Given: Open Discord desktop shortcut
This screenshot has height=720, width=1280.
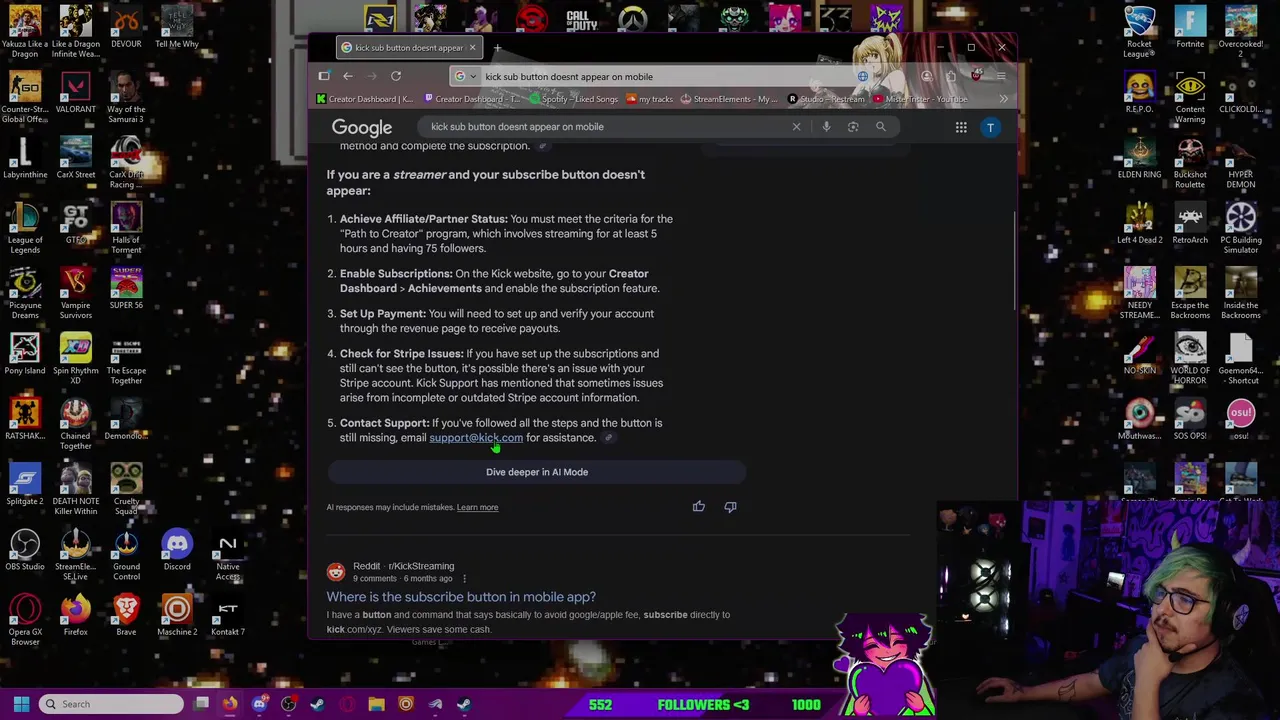Looking at the screenshot, I should (177, 550).
